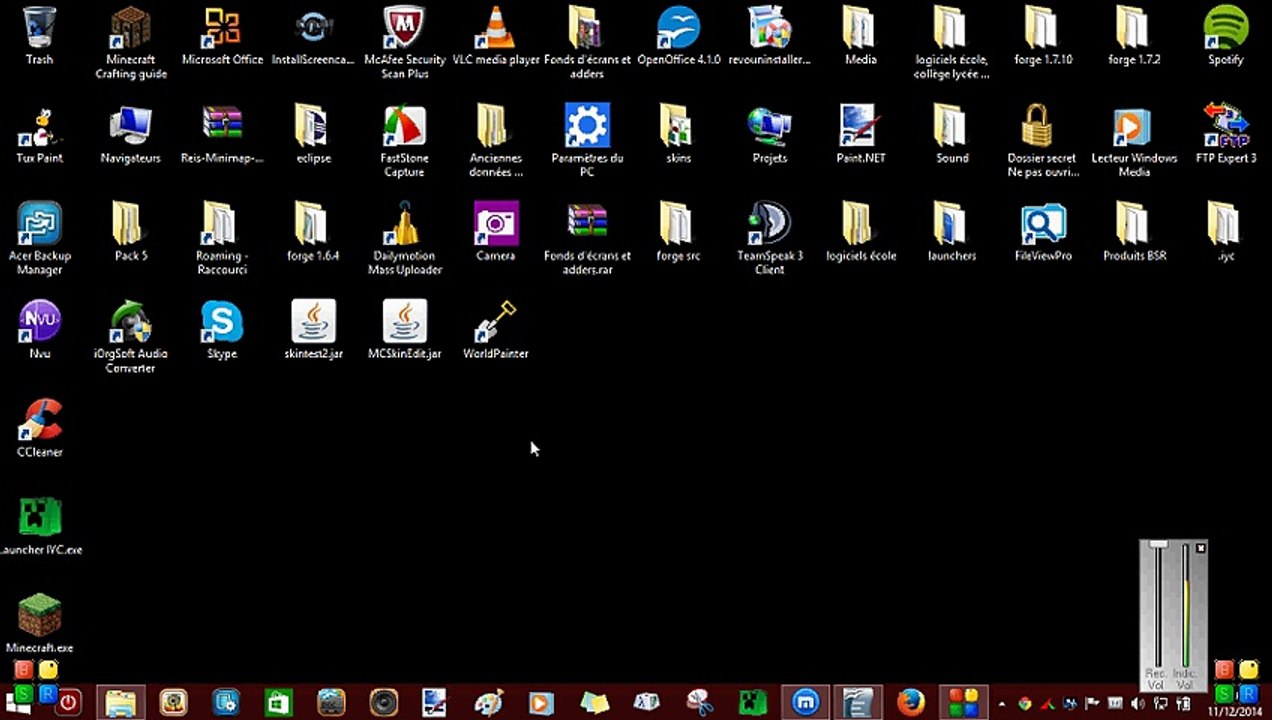
Task: Open Firefox from the taskbar
Action: [910, 703]
